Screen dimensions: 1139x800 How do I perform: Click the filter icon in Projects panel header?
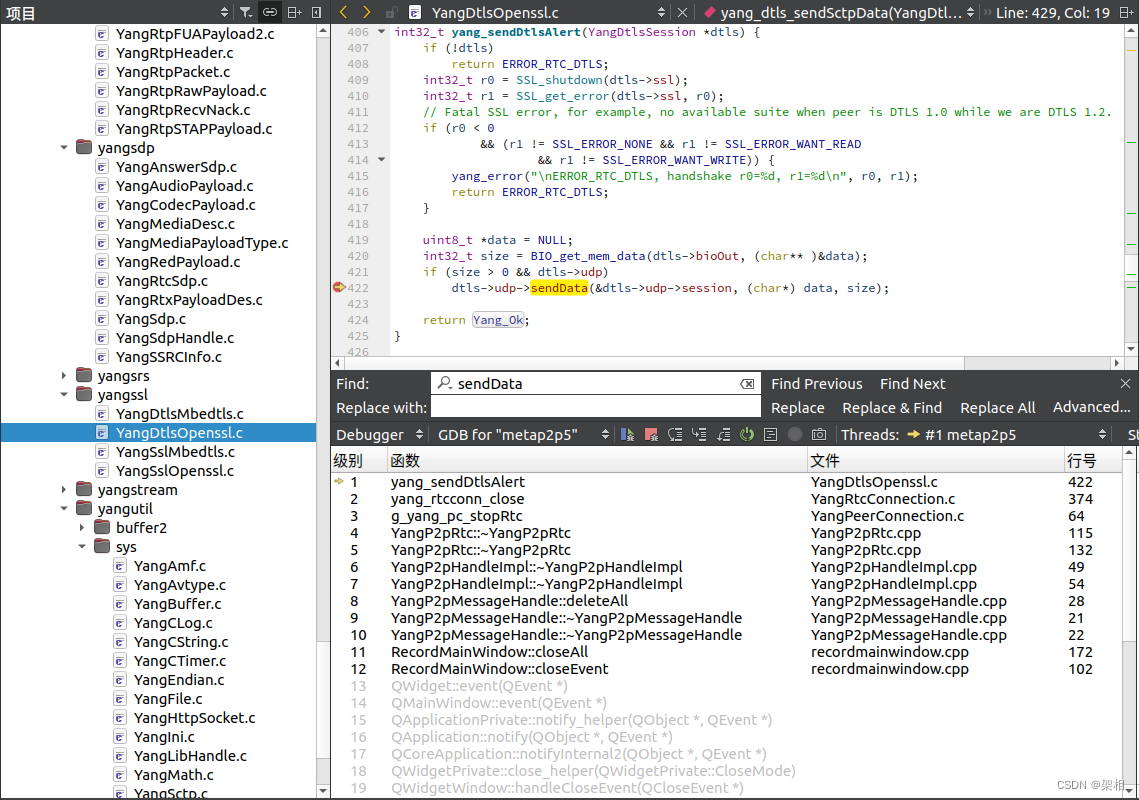(x=246, y=12)
